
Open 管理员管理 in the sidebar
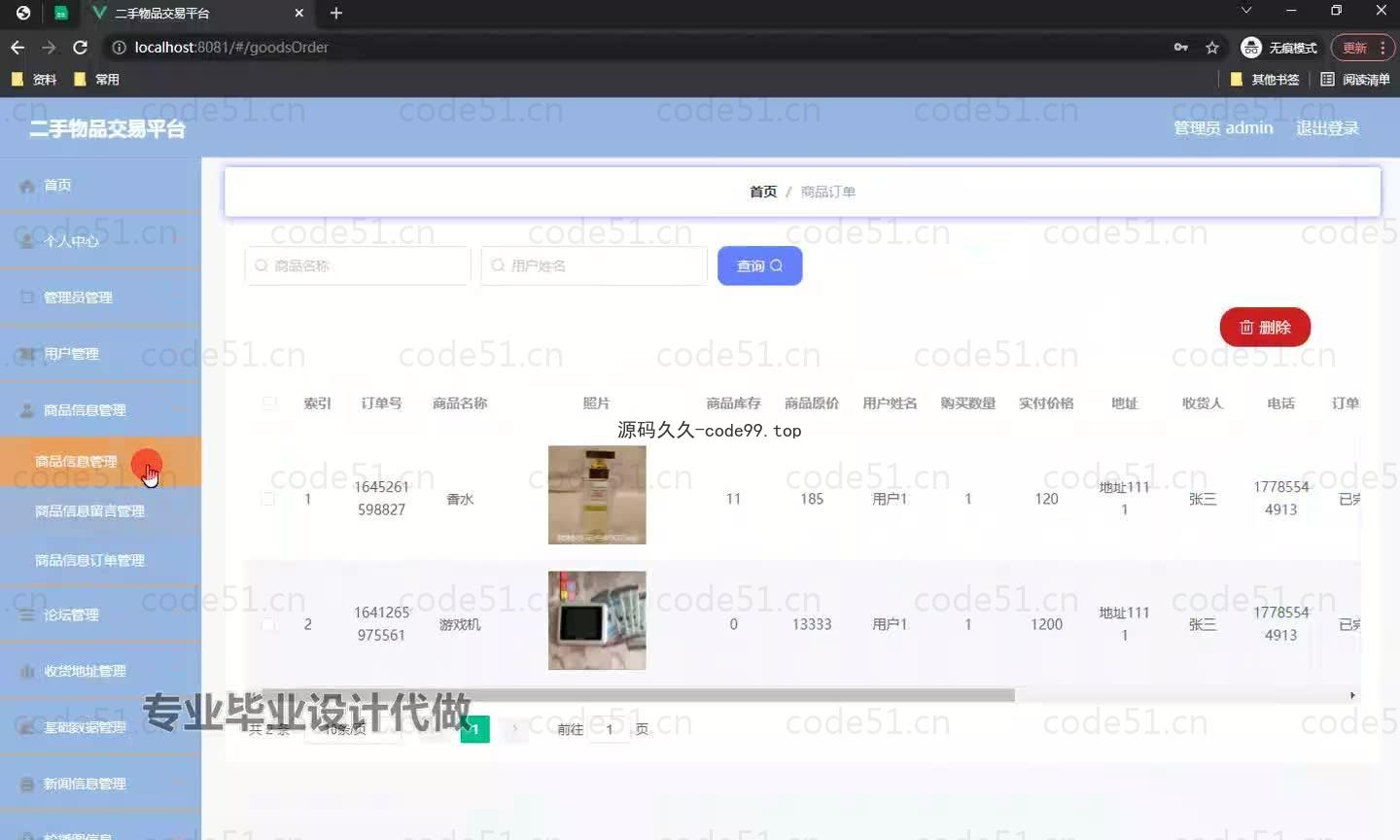click(x=100, y=297)
